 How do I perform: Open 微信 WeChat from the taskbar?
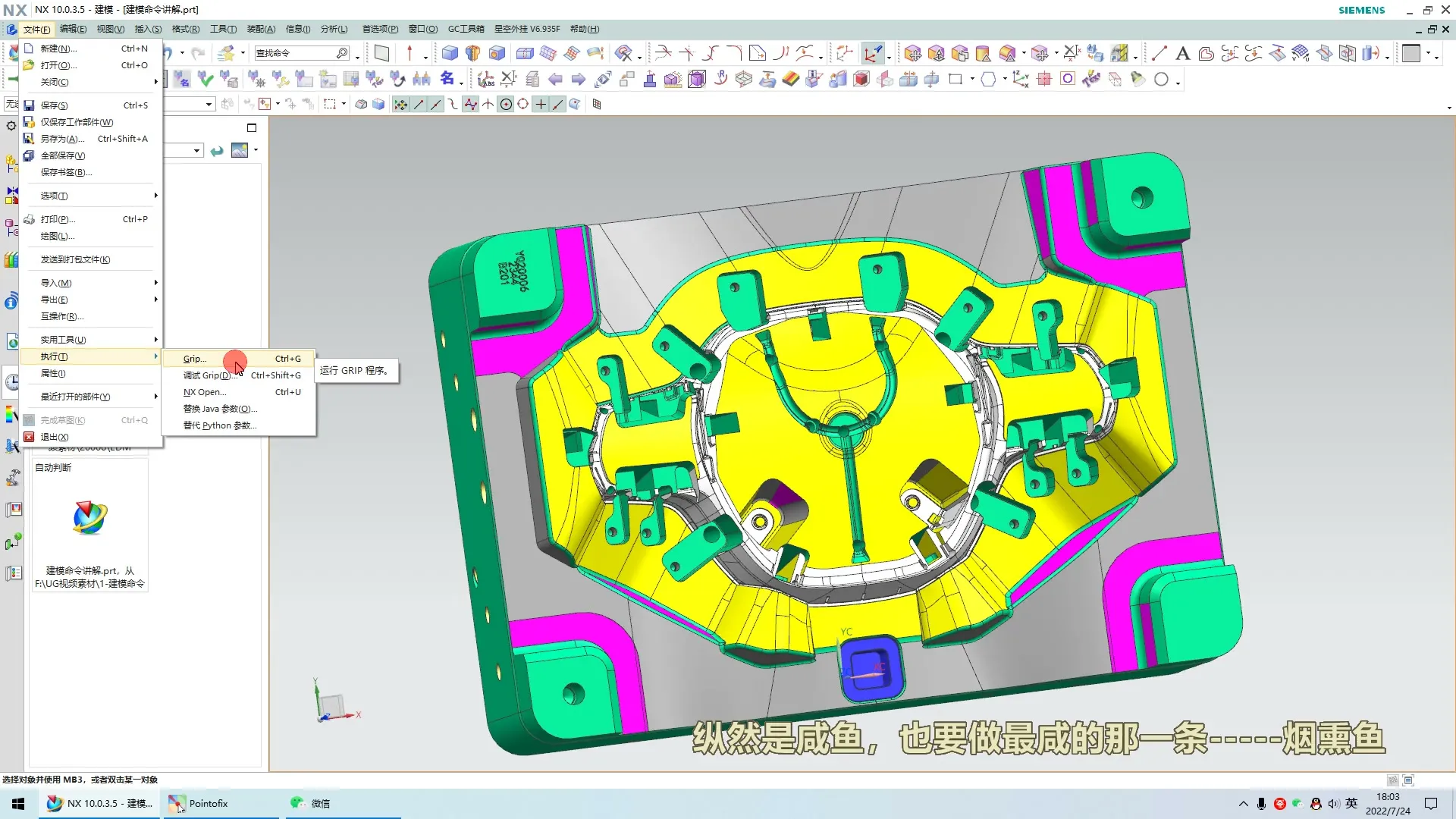pyautogui.click(x=319, y=803)
